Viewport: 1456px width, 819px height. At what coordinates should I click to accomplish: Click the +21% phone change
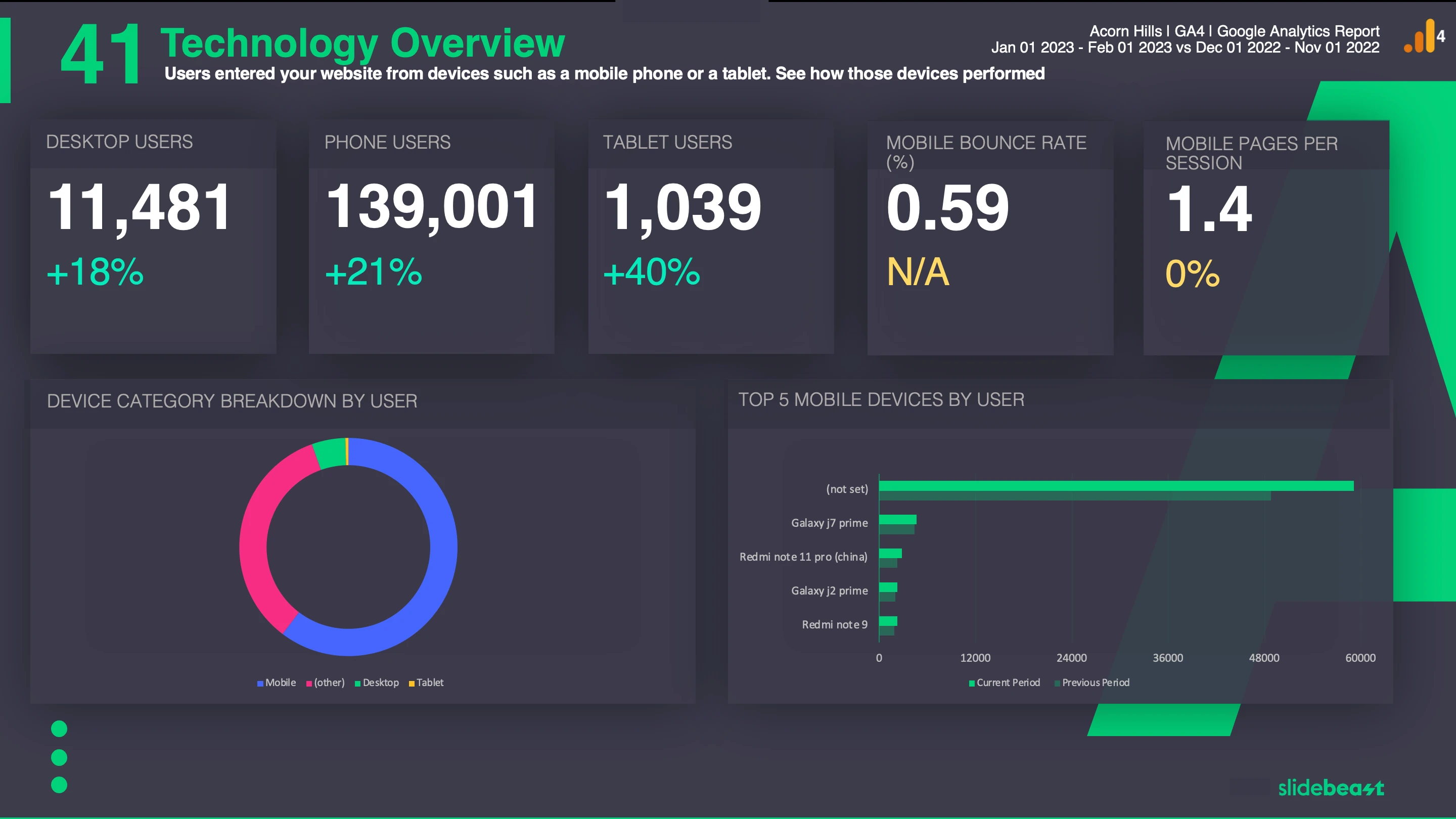point(374,272)
